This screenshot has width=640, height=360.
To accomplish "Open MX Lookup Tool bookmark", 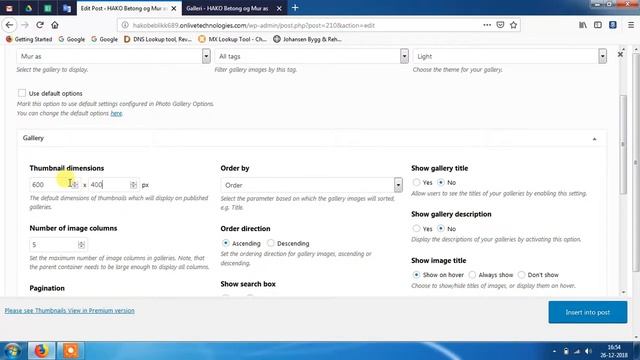I will tap(232, 39).
